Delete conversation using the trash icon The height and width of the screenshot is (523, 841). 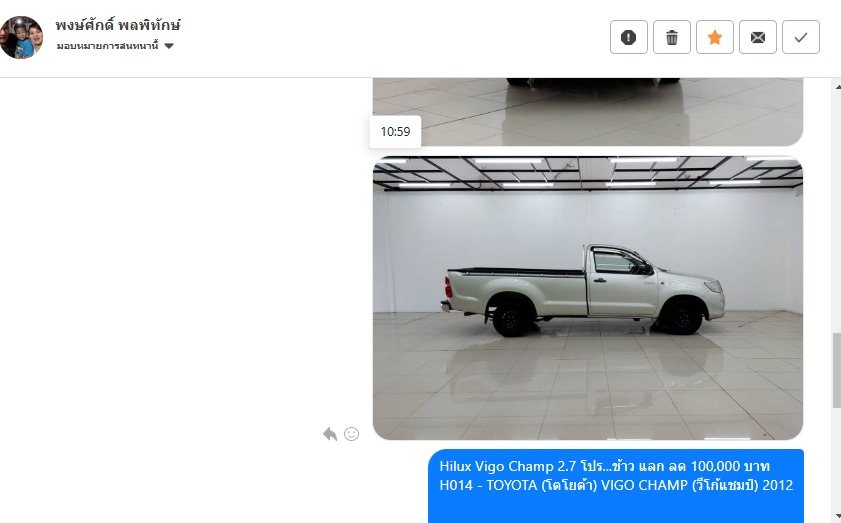click(x=672, y=37)
